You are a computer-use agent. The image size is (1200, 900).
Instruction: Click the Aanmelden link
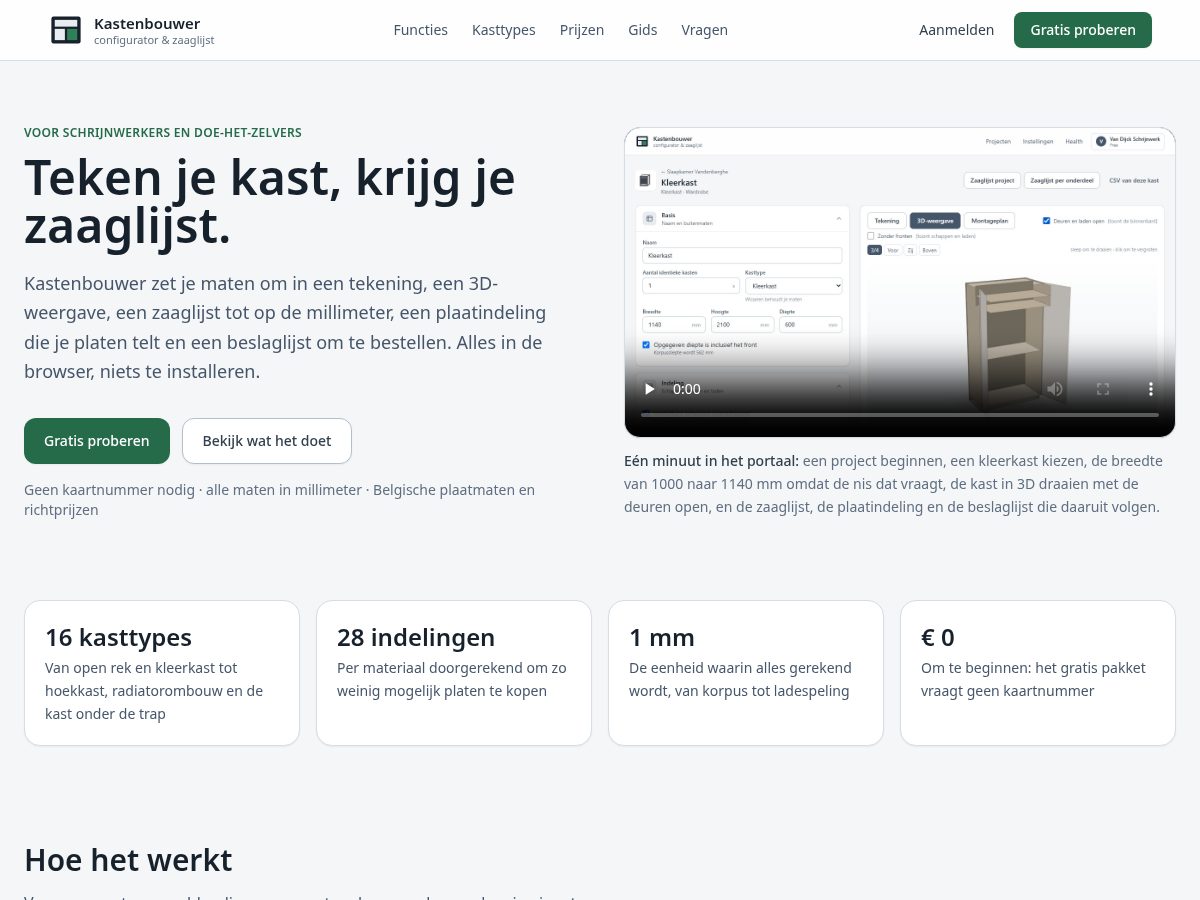(x=957, y=30)
